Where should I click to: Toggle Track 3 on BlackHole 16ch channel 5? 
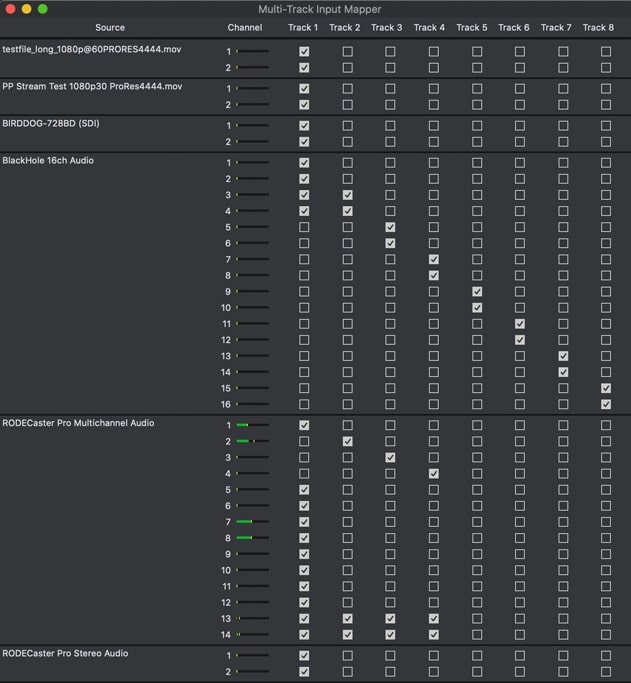(390, 227)
